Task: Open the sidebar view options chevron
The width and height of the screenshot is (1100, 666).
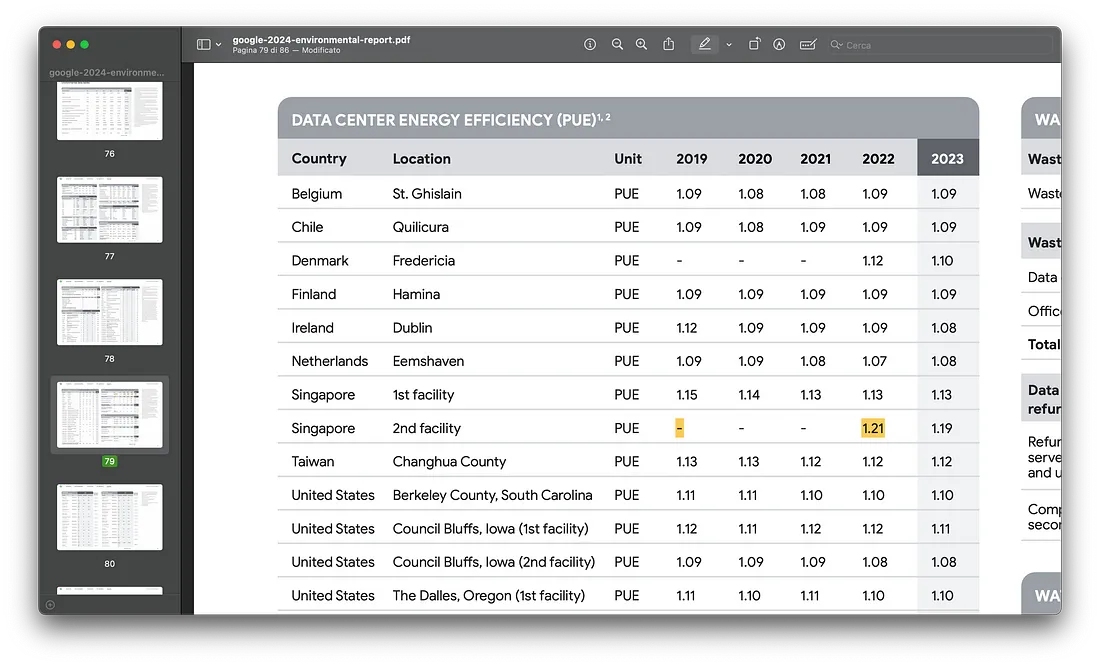Action: pyautogui.click(x=218, y=45)
